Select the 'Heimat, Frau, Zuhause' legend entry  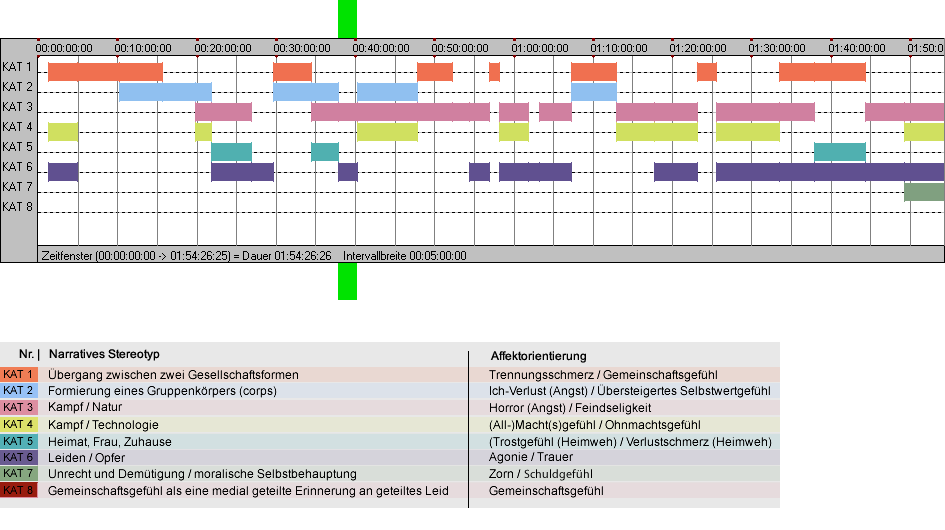point(110,441)
